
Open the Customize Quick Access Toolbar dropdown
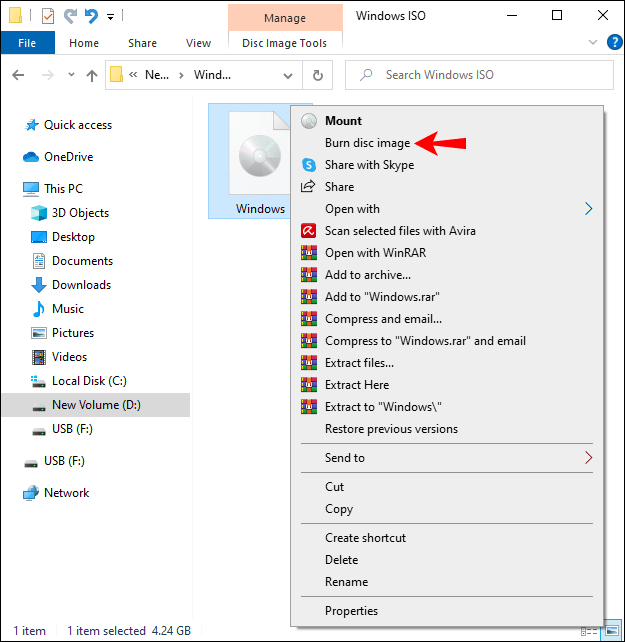click(110, 17)
